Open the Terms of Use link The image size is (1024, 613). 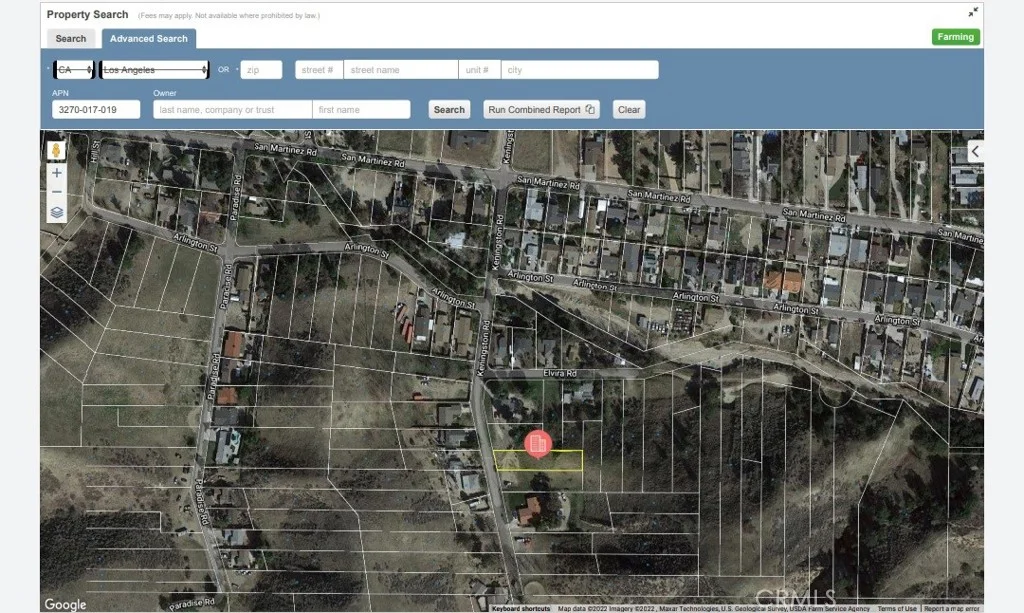tap(897, 608)
